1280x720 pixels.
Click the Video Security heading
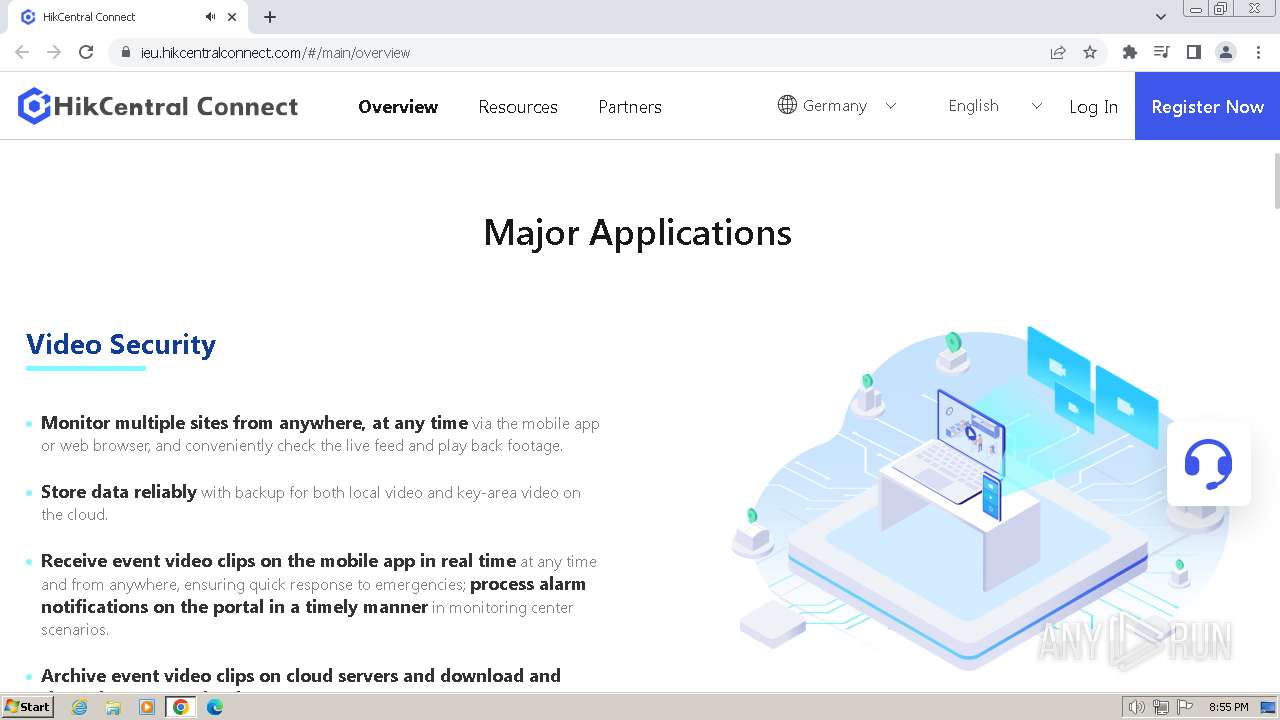[121, 344]
